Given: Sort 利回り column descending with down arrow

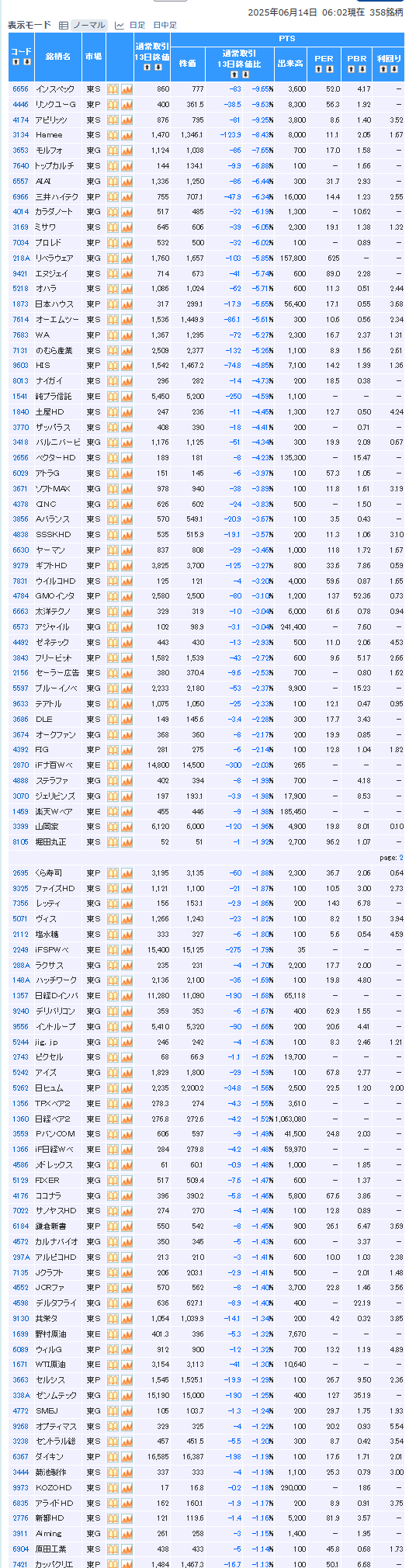Looking at the screenshot, I should pyautogui.click(x=393, y=69).
